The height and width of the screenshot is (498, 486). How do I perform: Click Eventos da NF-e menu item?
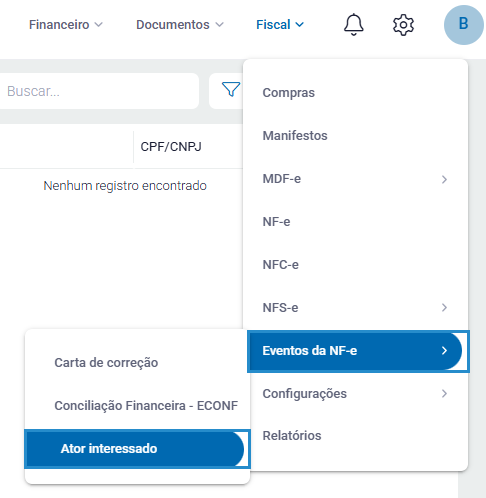(355, 351)
